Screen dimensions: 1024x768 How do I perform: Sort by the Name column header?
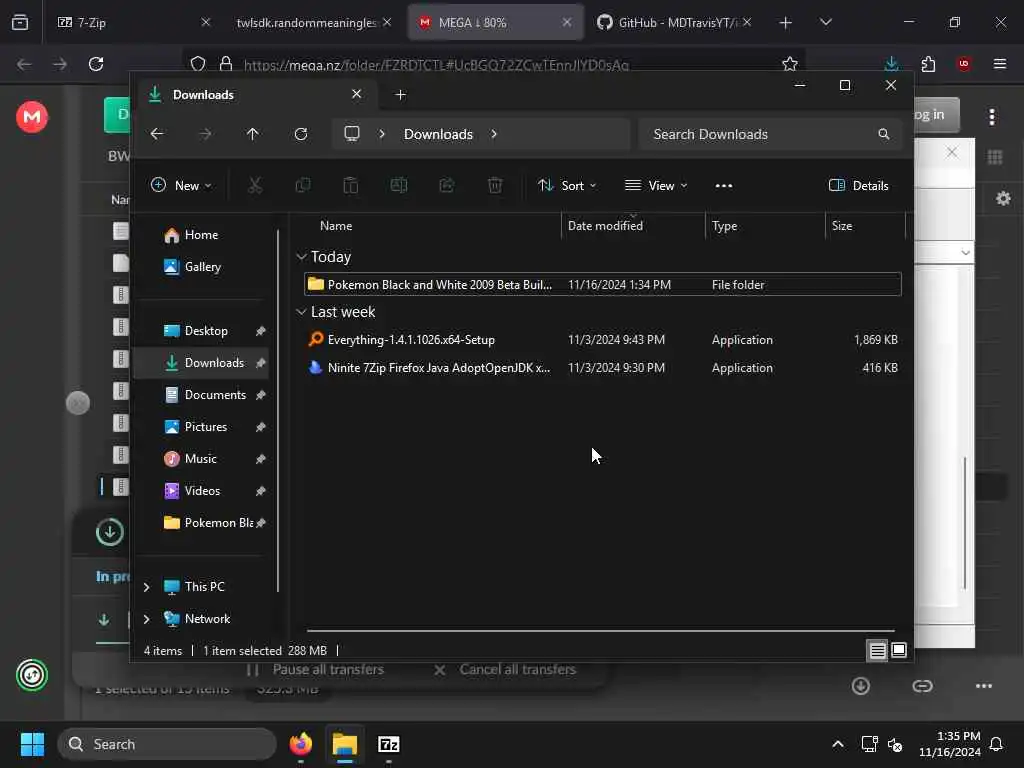tap(431, 226)
